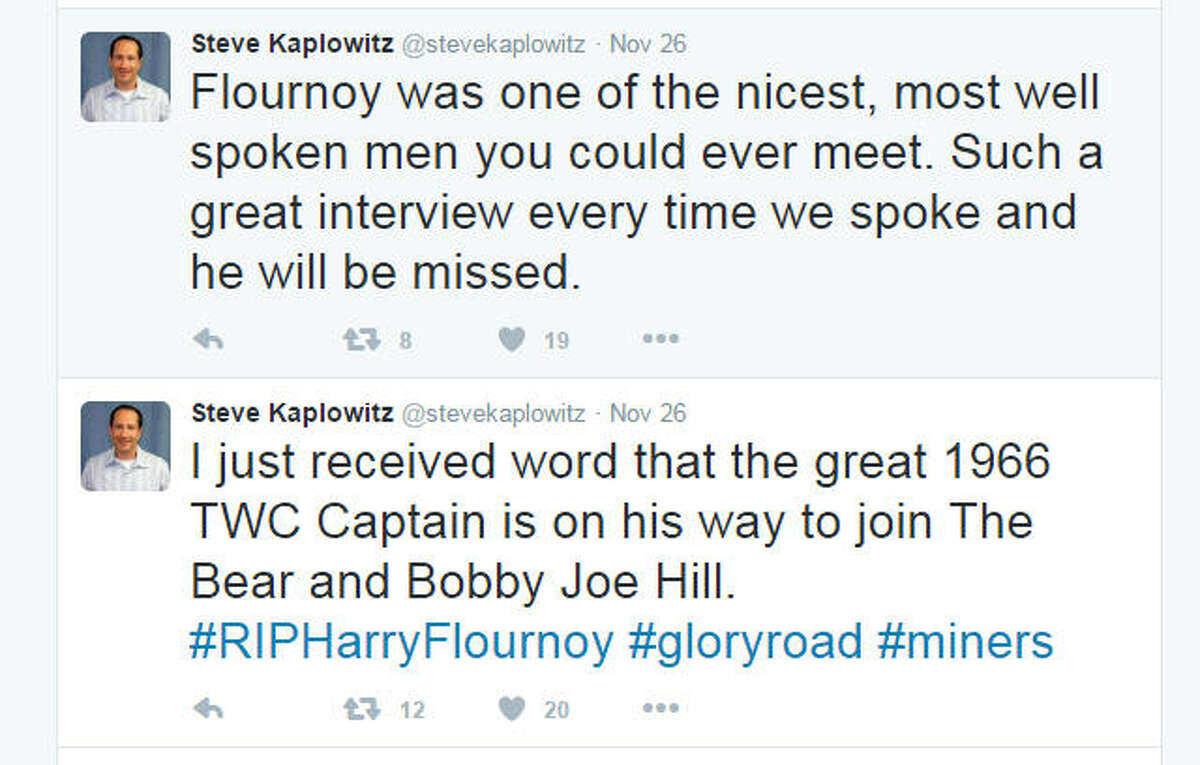Like the tweet showing 20 likes
Viewport: 1200px width, 765px height.
512,709
